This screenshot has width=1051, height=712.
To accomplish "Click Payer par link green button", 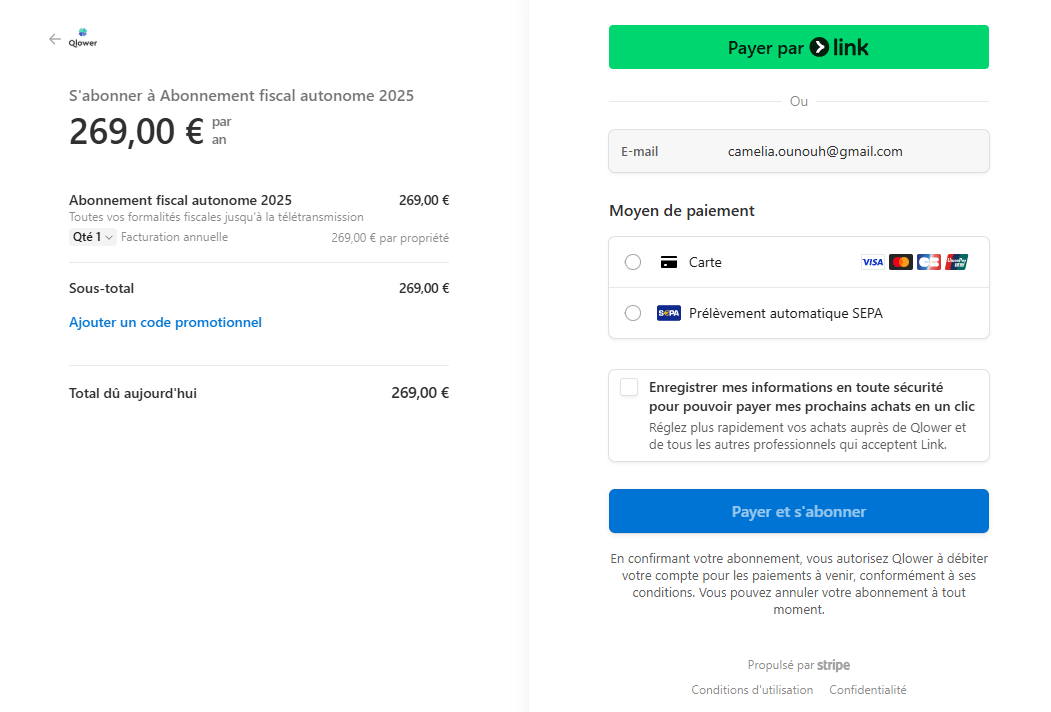I will pos(798,47).
